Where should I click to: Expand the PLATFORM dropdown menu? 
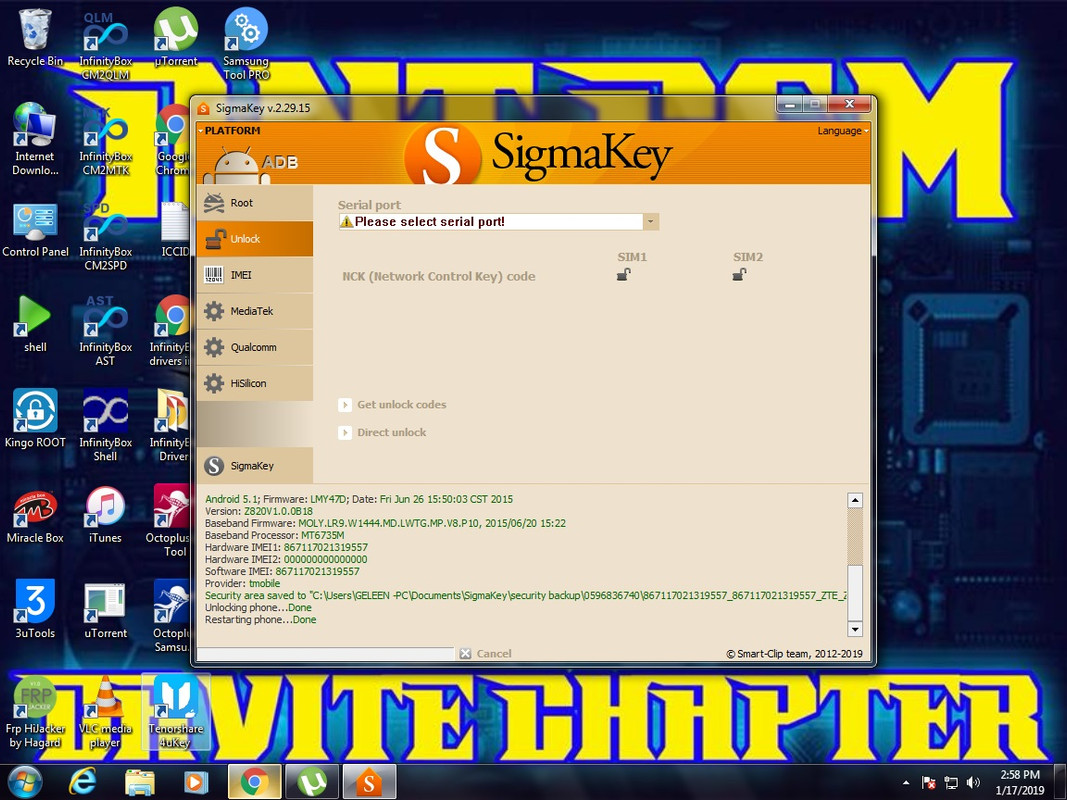[229, 131]
